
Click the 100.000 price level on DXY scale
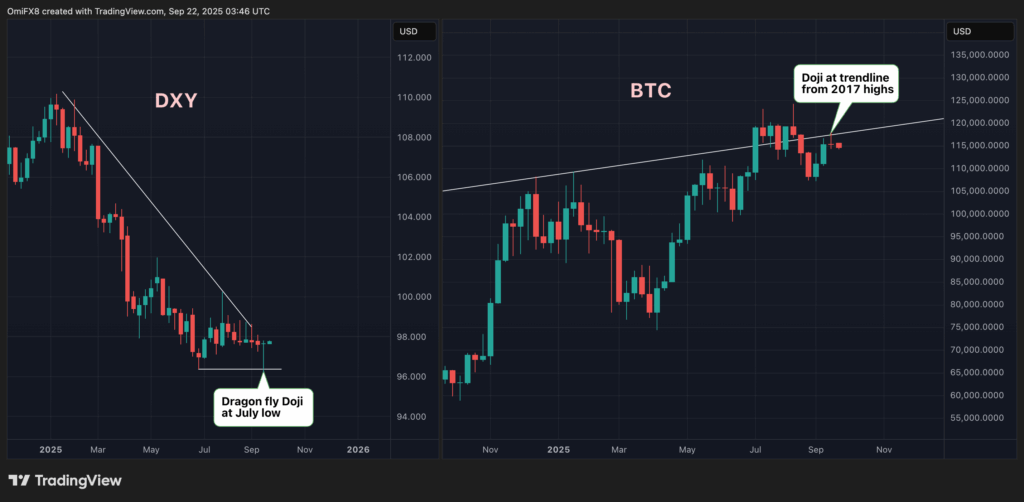pyautogui.click(x=415, y=297)
